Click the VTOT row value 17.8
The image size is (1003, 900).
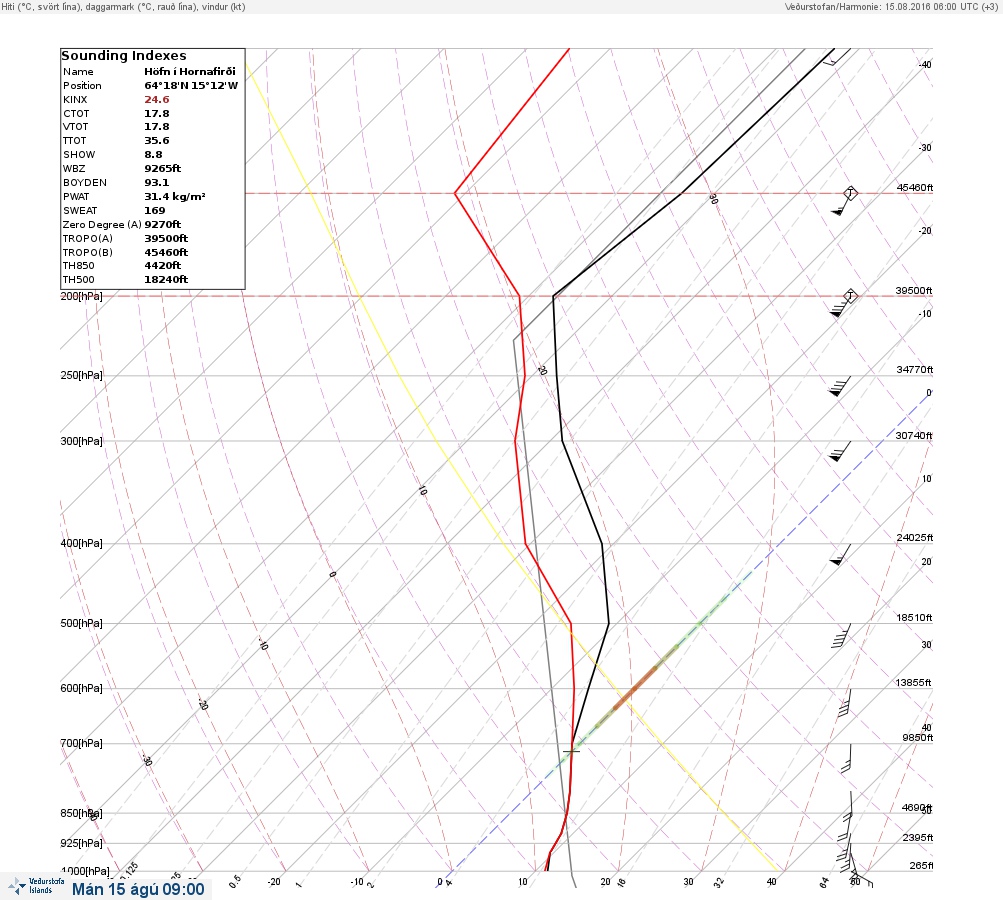pyautogui.click(x=157, y=127)
